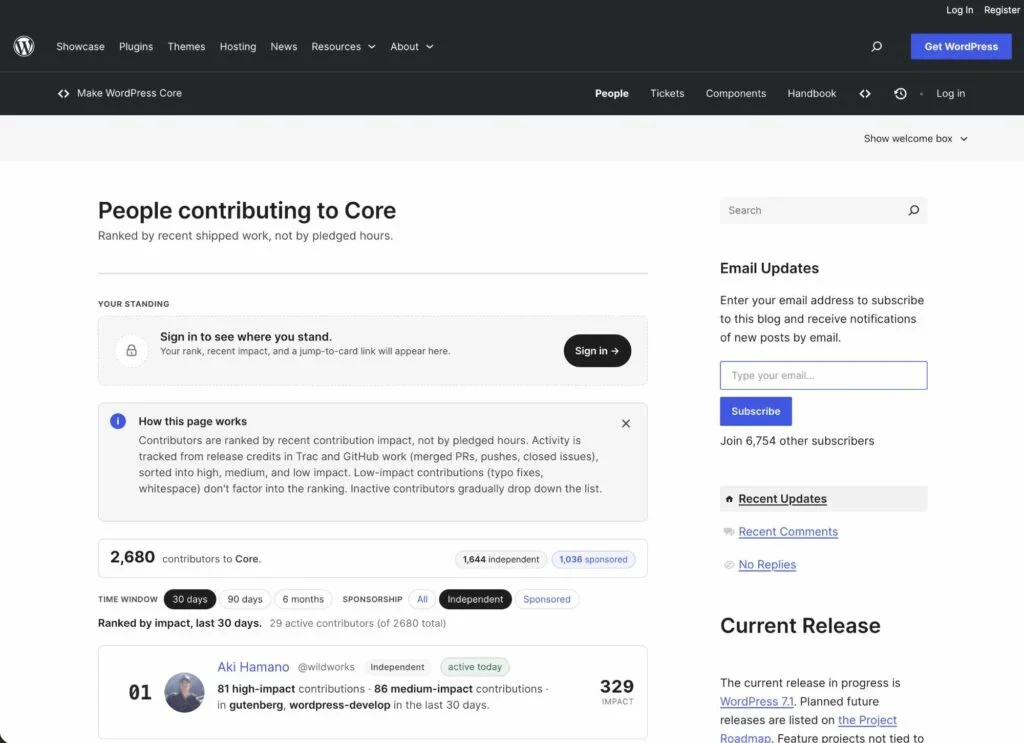Click Join 6,754 other subscribers text
The height and width of the screenshot is (743, 1024).
797,441
